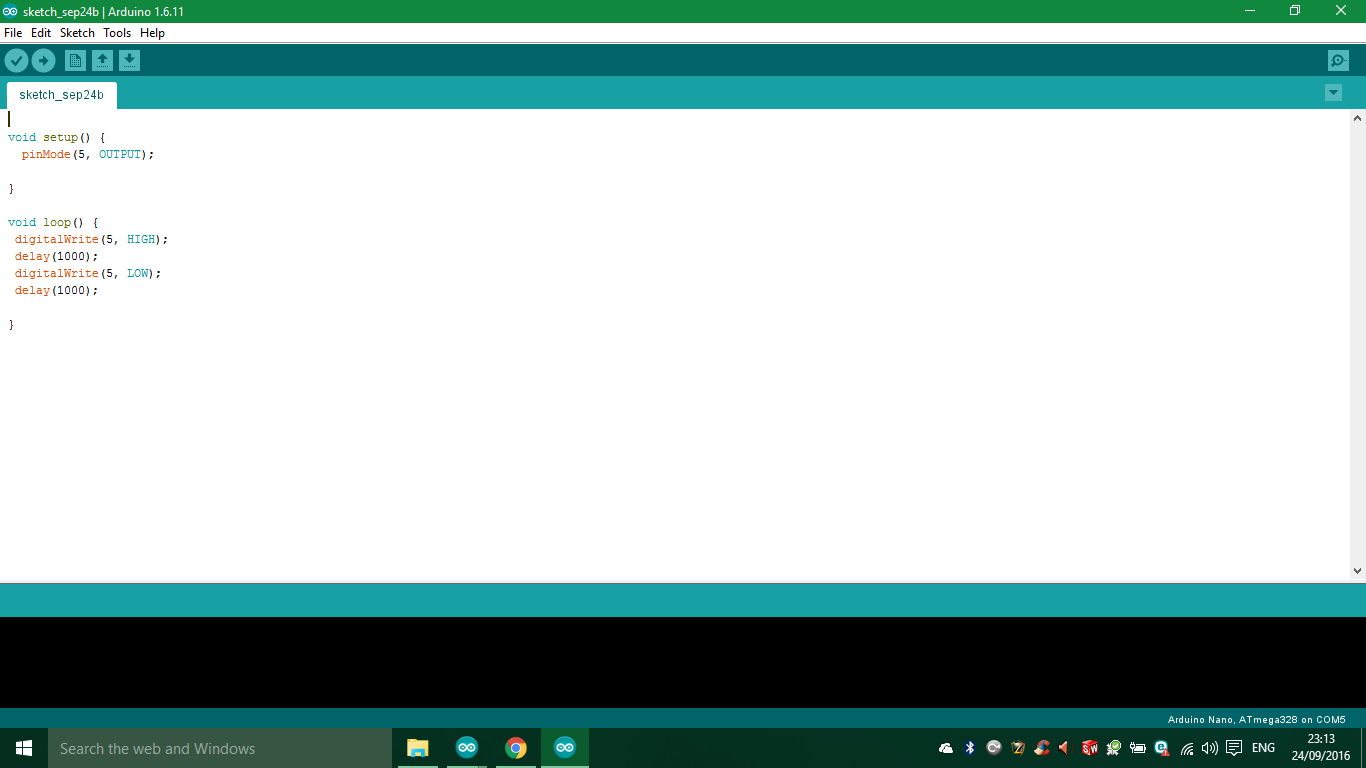This screenshot has width=1366, height=768.
Task: Click the shield 'Z' tray icon
Action: [1018, 748]
